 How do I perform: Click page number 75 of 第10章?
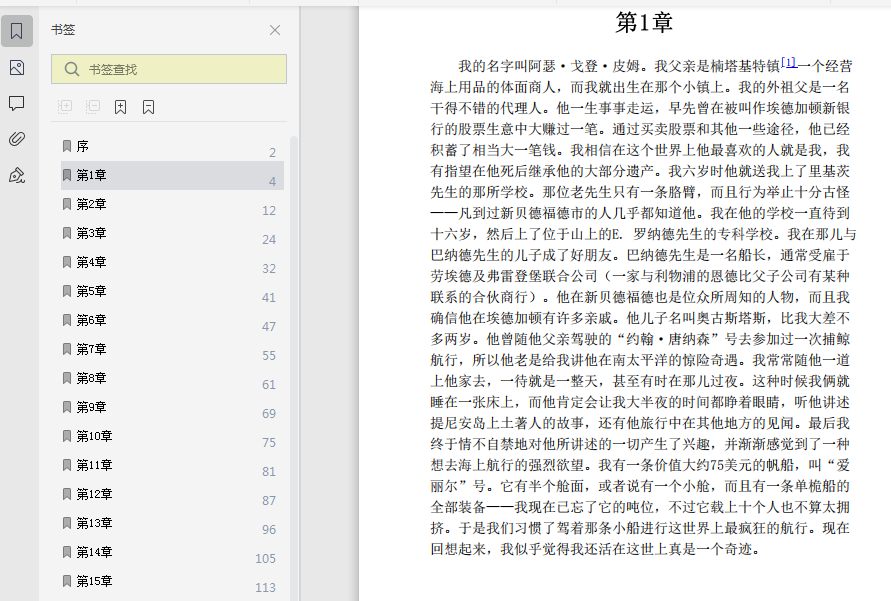(269, 443)
